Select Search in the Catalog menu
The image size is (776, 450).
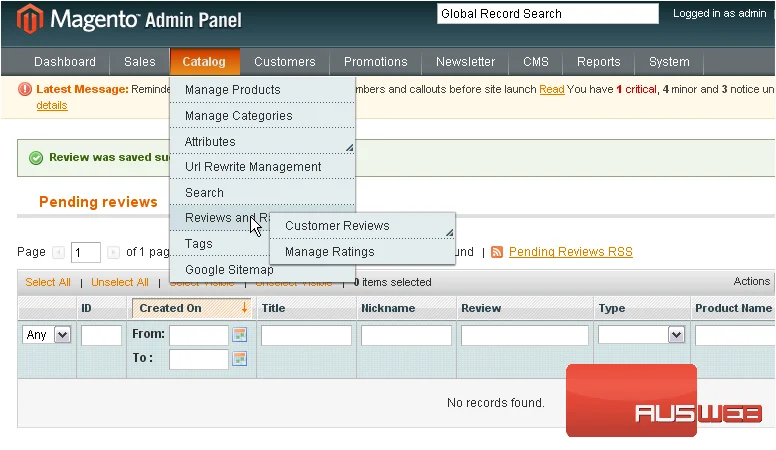[x=262, y=193]
